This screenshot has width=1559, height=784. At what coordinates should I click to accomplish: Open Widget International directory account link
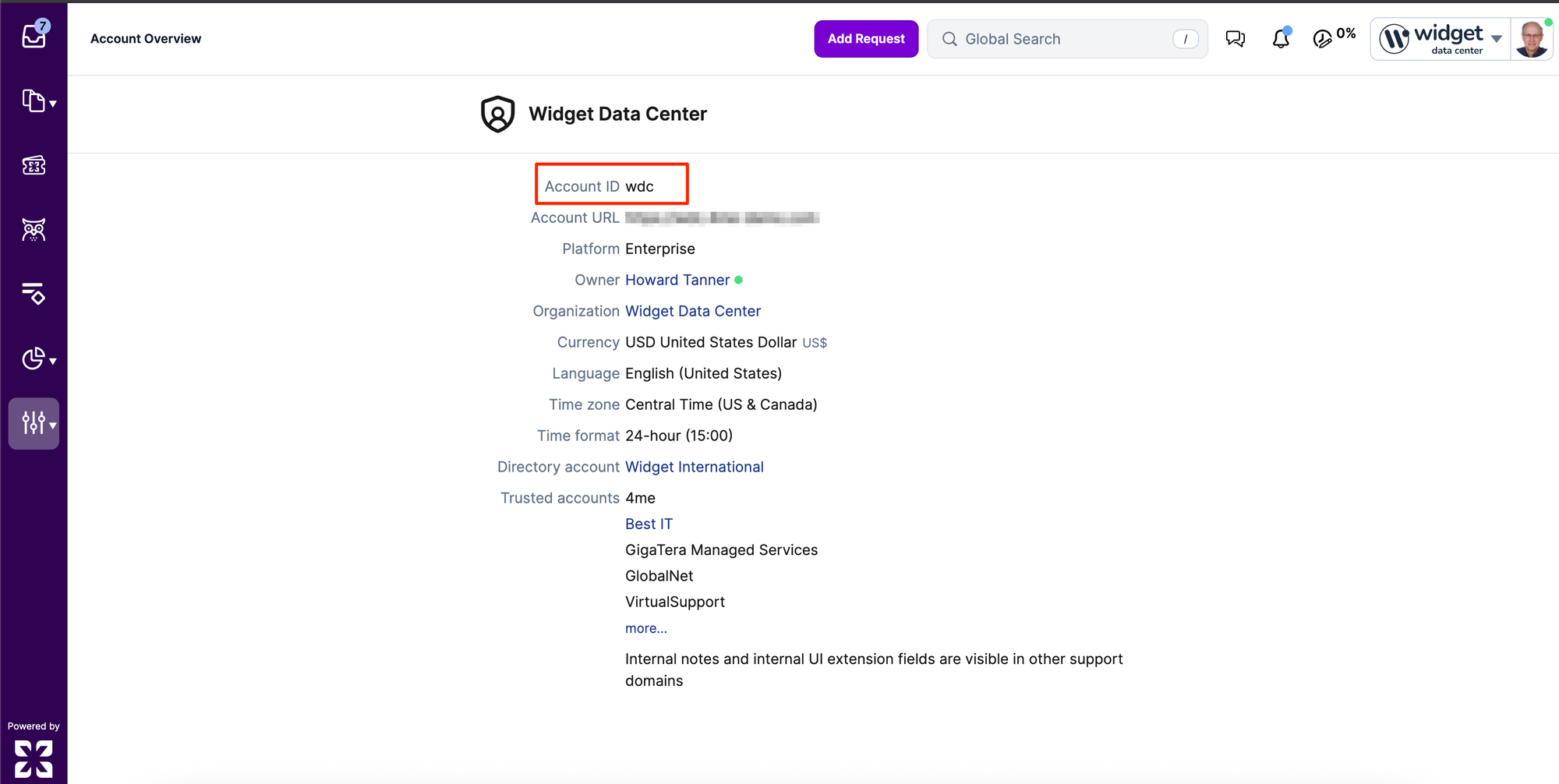pyautogui.click(x=695, y=467)
